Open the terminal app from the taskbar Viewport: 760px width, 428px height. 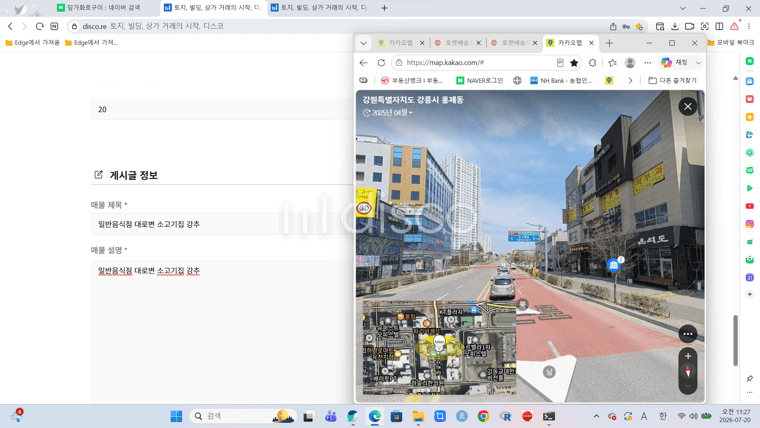pyautogui.click(x=549, y=416)
